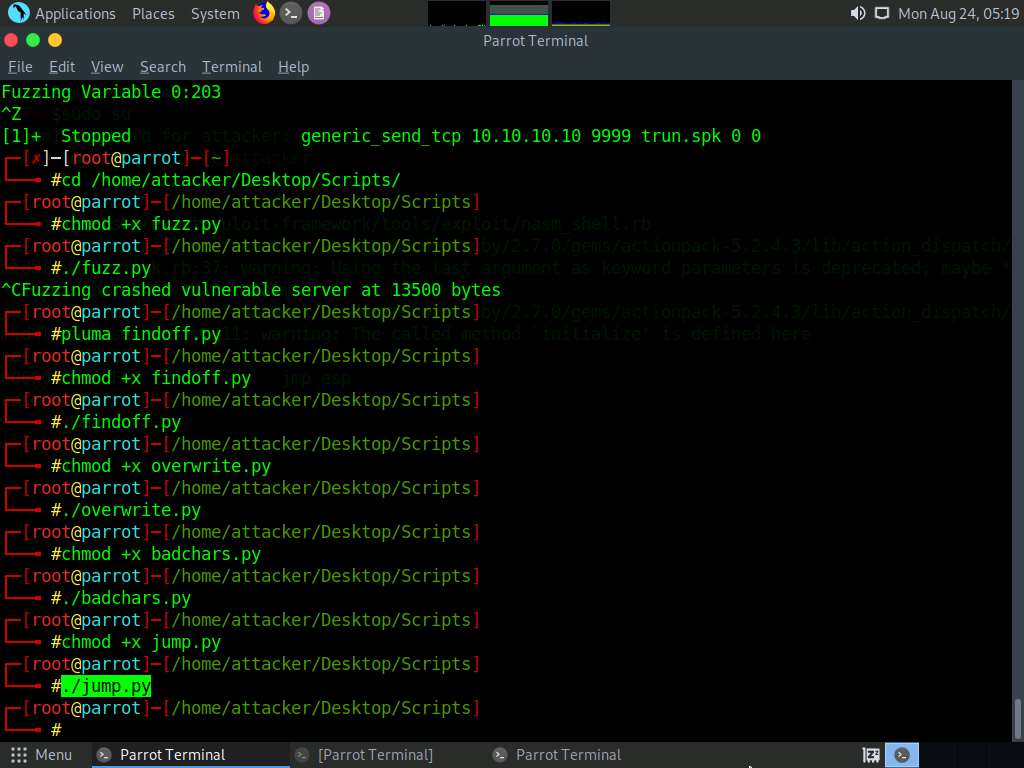Click the clock showing Mon Aug 24, 05:19
Image resolution: width=1024 pixels, height=768 pixels.
coord(958,14)
